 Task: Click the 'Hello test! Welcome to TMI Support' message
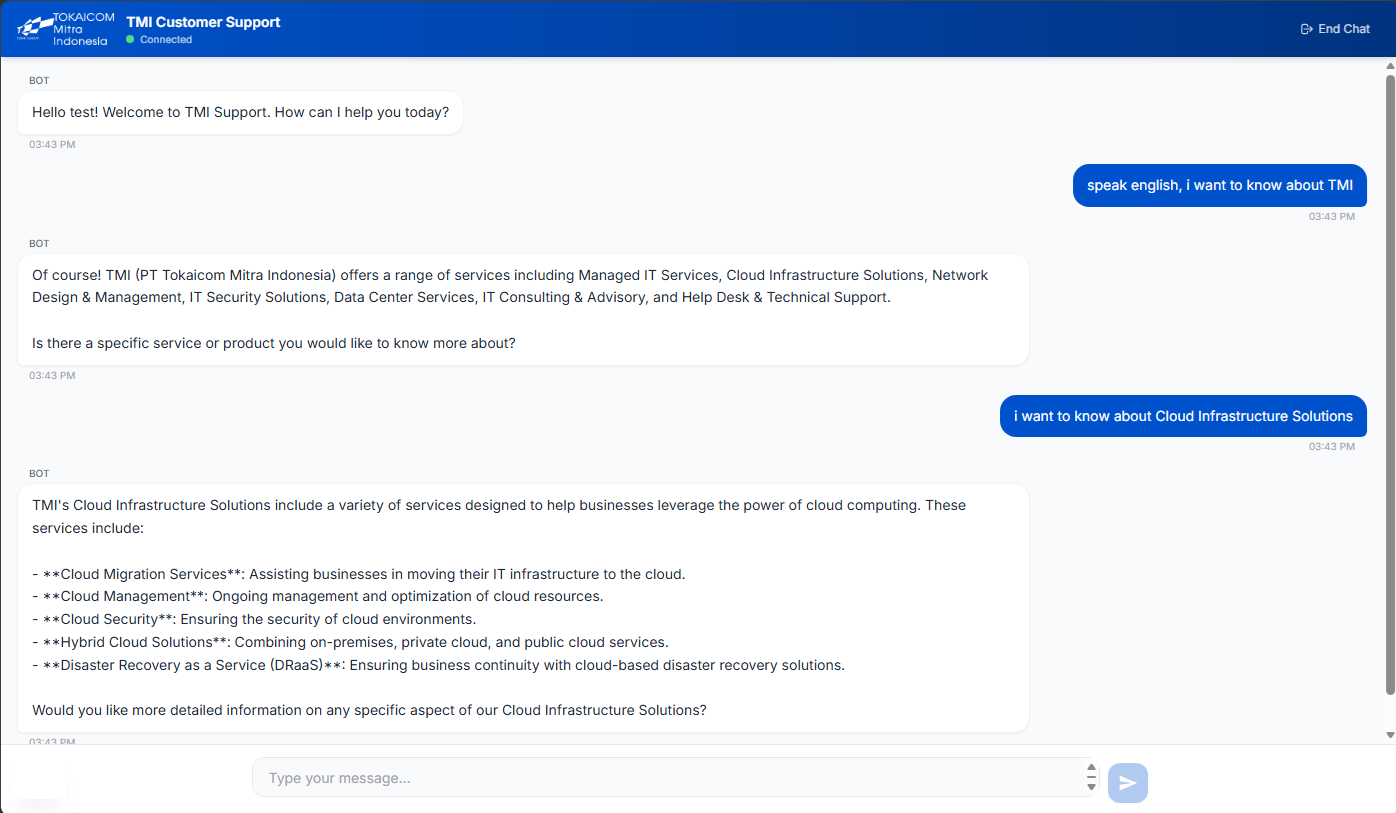tap(240, 112)
